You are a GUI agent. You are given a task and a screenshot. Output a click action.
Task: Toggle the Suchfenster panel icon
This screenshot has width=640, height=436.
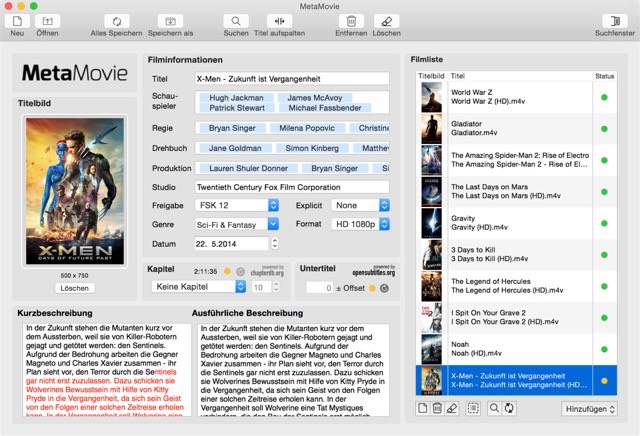coord(615,21)
